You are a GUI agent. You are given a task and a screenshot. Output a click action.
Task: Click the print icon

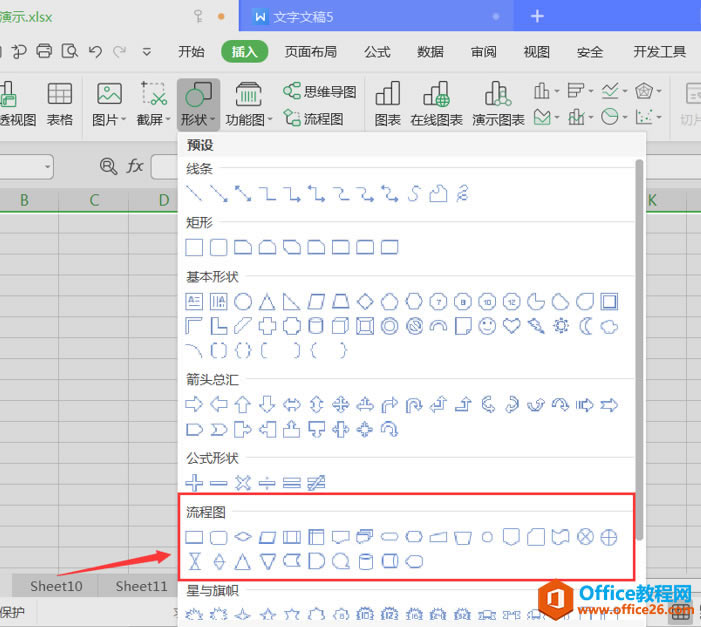point(44,51)
